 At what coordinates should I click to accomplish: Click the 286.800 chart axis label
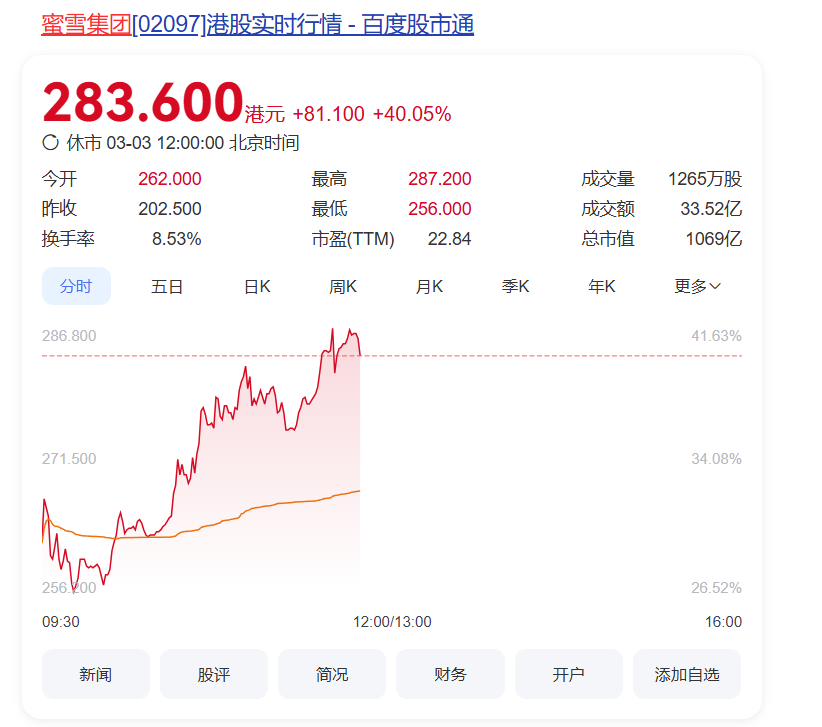pos(69,335)
